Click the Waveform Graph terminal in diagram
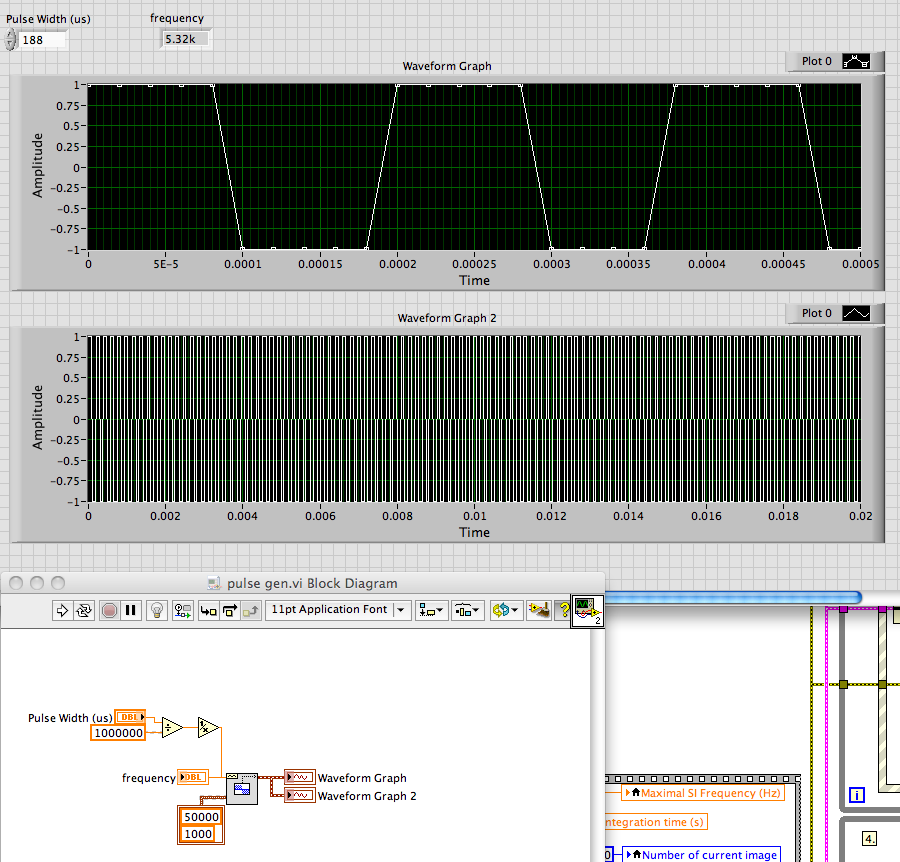 tap(300, 777)
